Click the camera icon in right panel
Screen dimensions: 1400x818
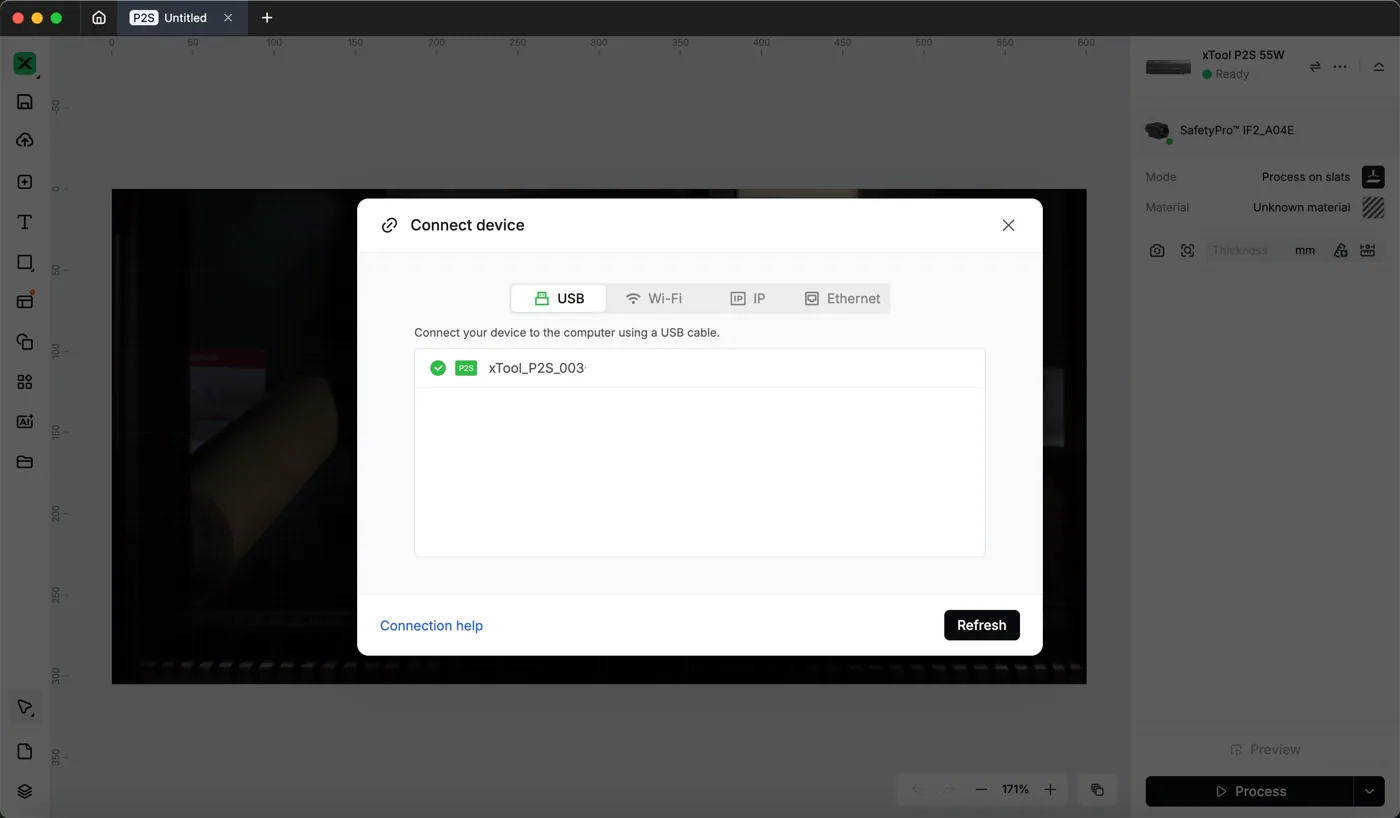pos(1157,251)
